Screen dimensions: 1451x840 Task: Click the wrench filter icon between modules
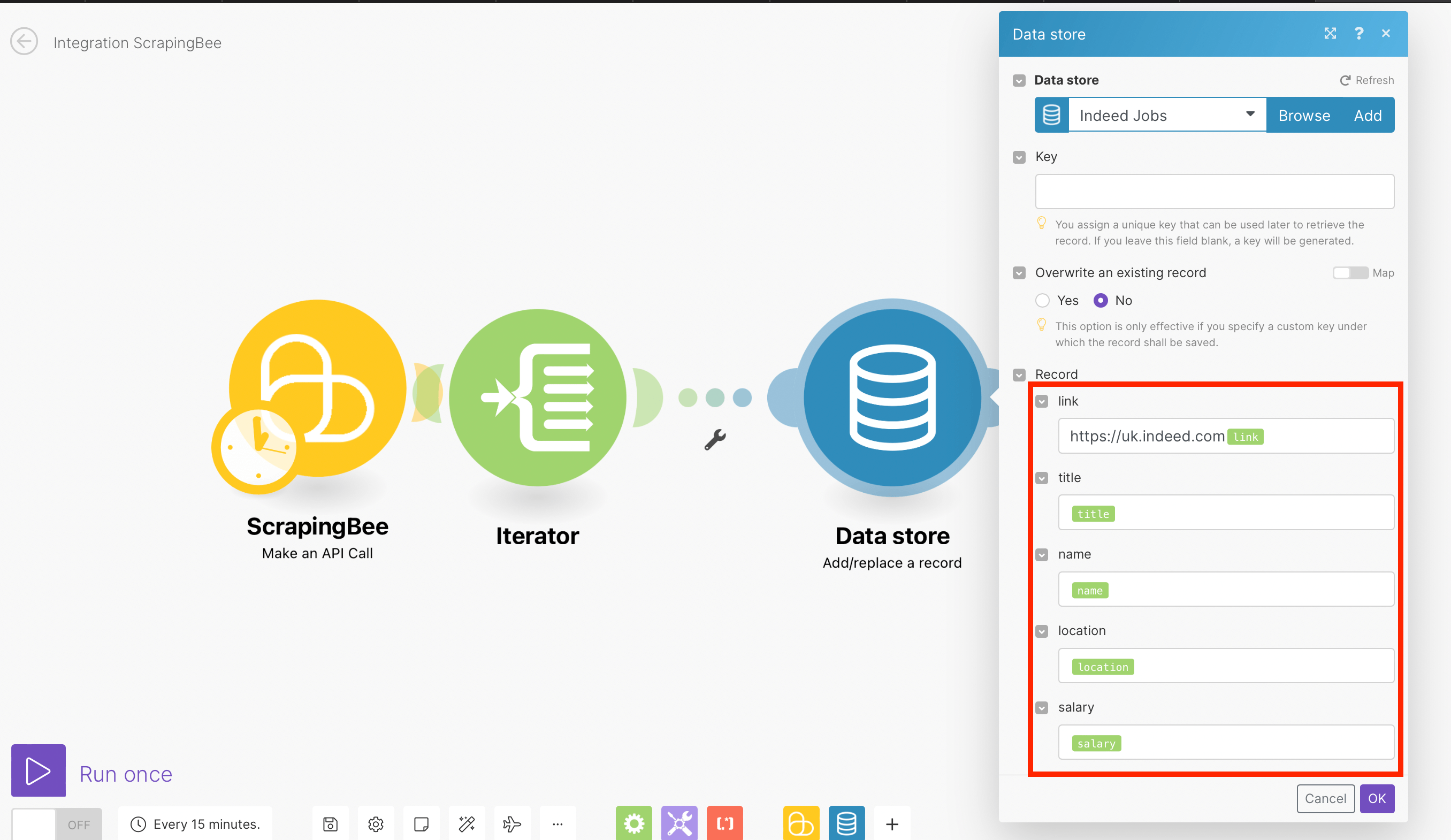[x=715, y=440]
